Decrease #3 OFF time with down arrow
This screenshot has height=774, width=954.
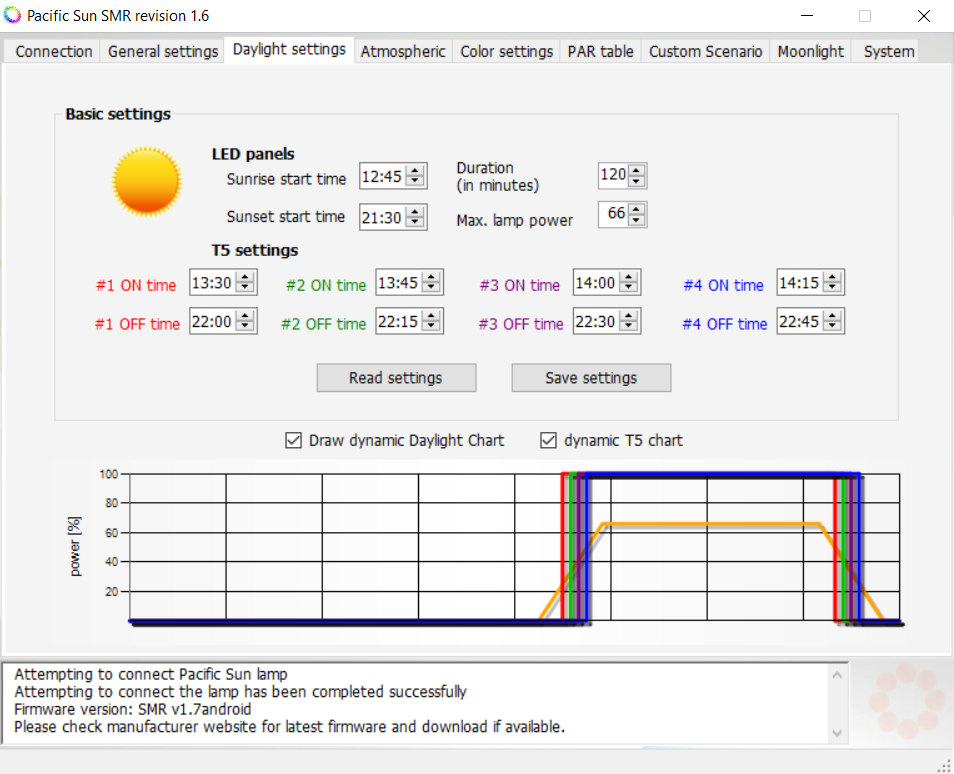(629, 327)
